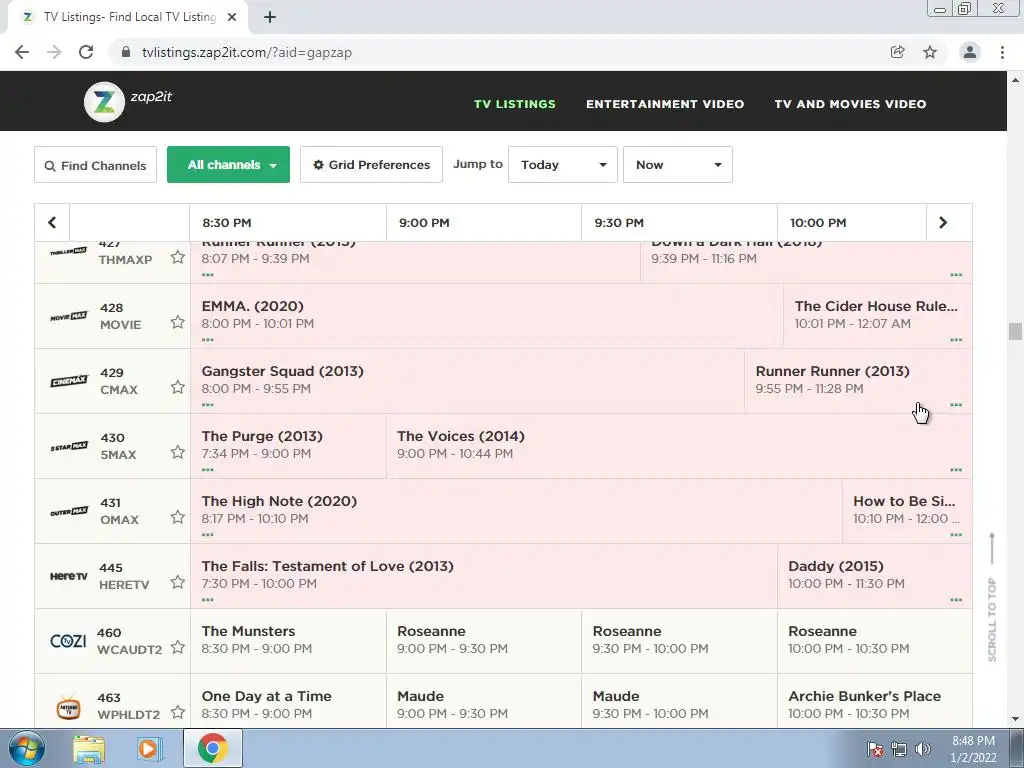This screenshot has height=768, width=1024.
Task: Open The Voices (2014) listing
Action: point(679,445)
